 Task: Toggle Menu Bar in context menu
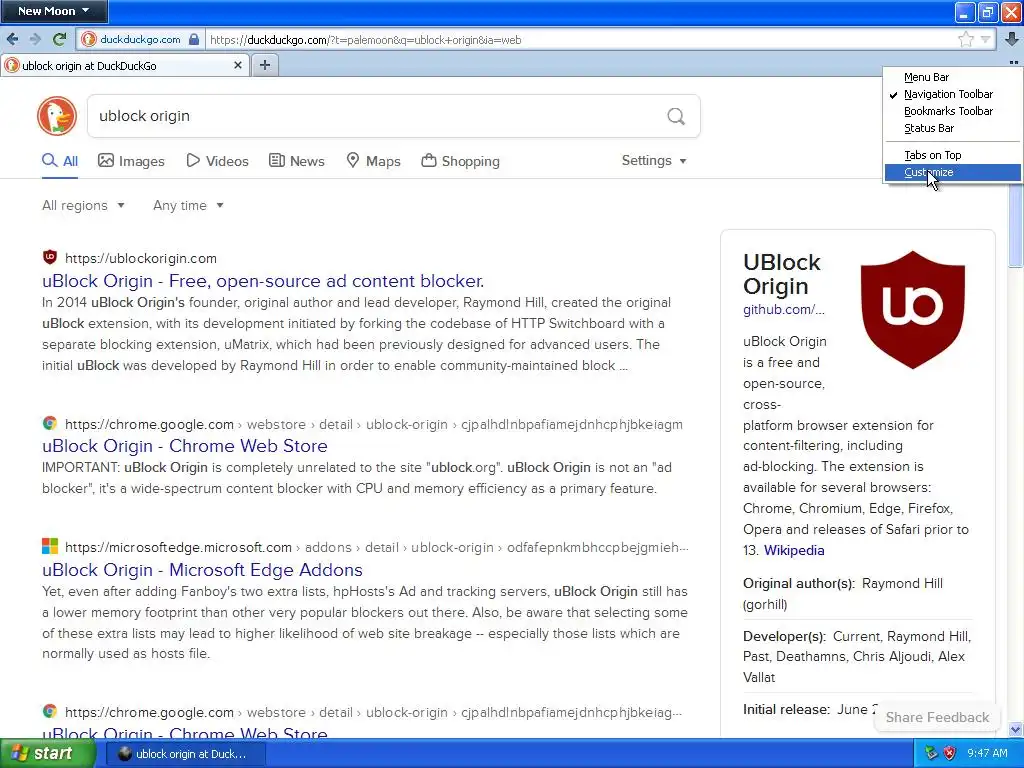952,77
